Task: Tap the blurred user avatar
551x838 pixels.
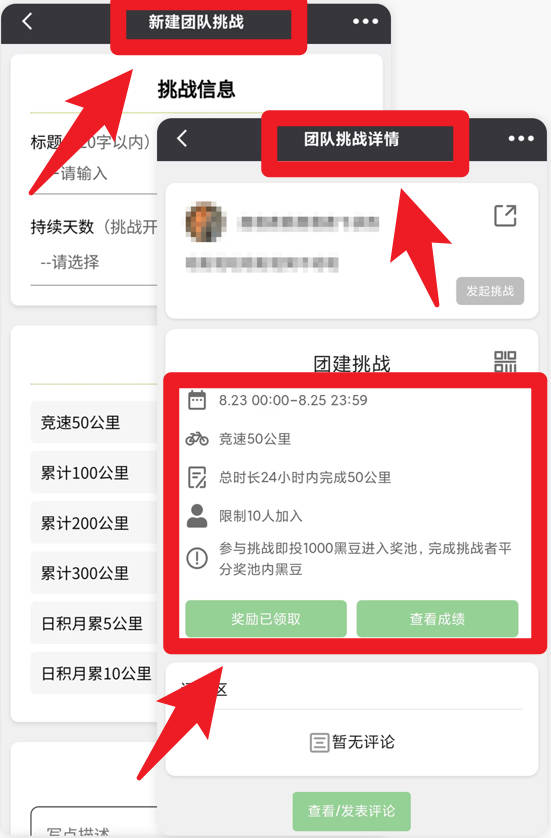Action: click(x=205, y=222)
